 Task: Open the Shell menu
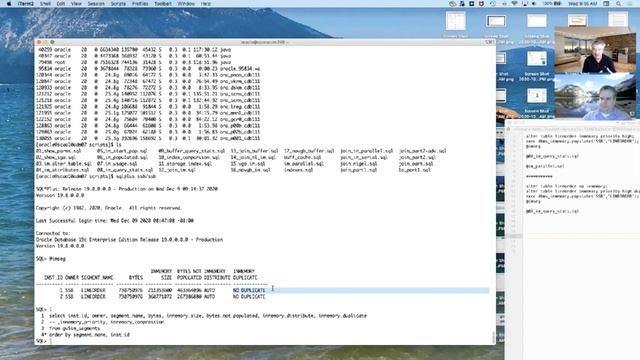point(45,4)
